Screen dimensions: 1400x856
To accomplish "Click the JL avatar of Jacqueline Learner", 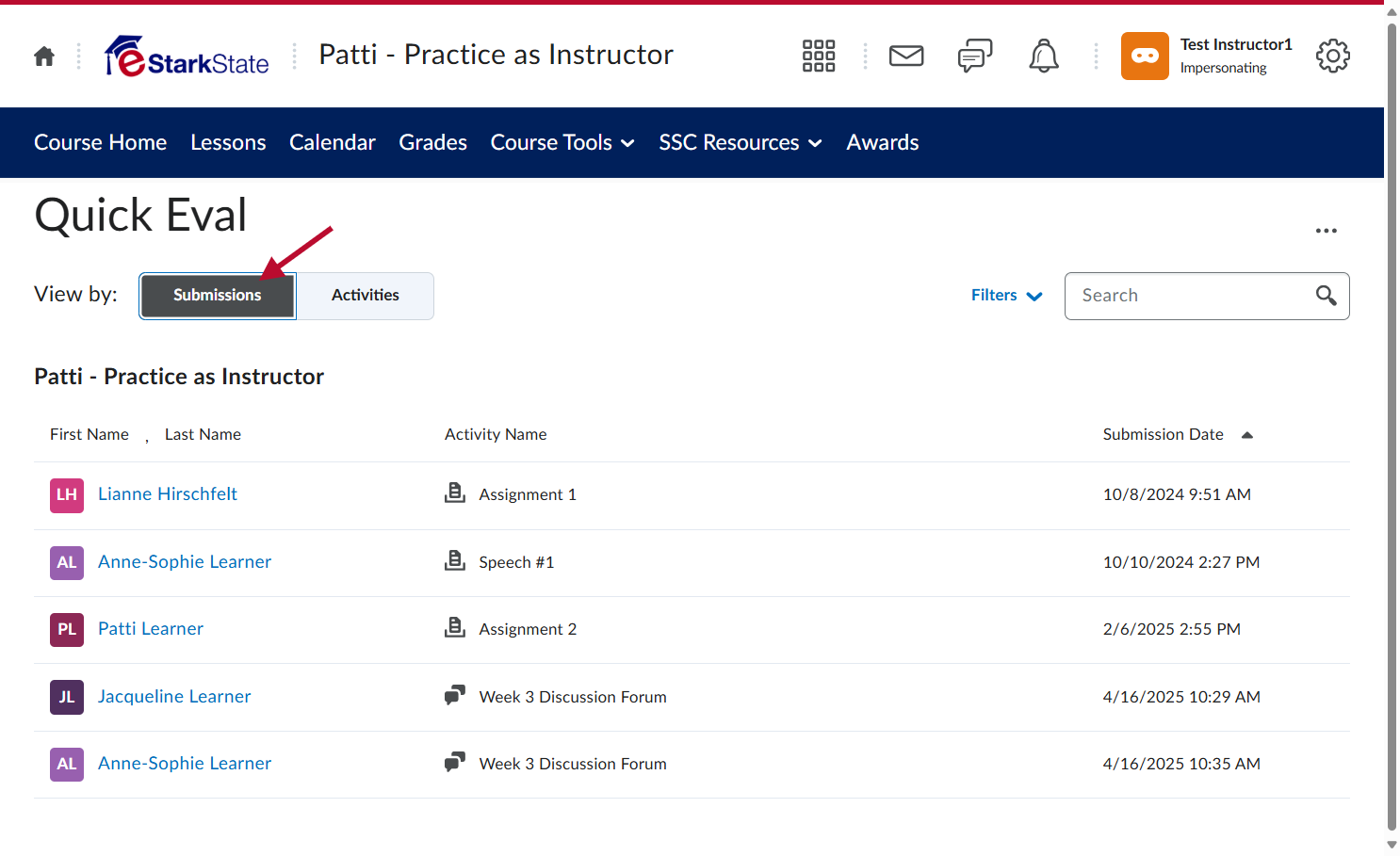I will (x=67, y=697).
